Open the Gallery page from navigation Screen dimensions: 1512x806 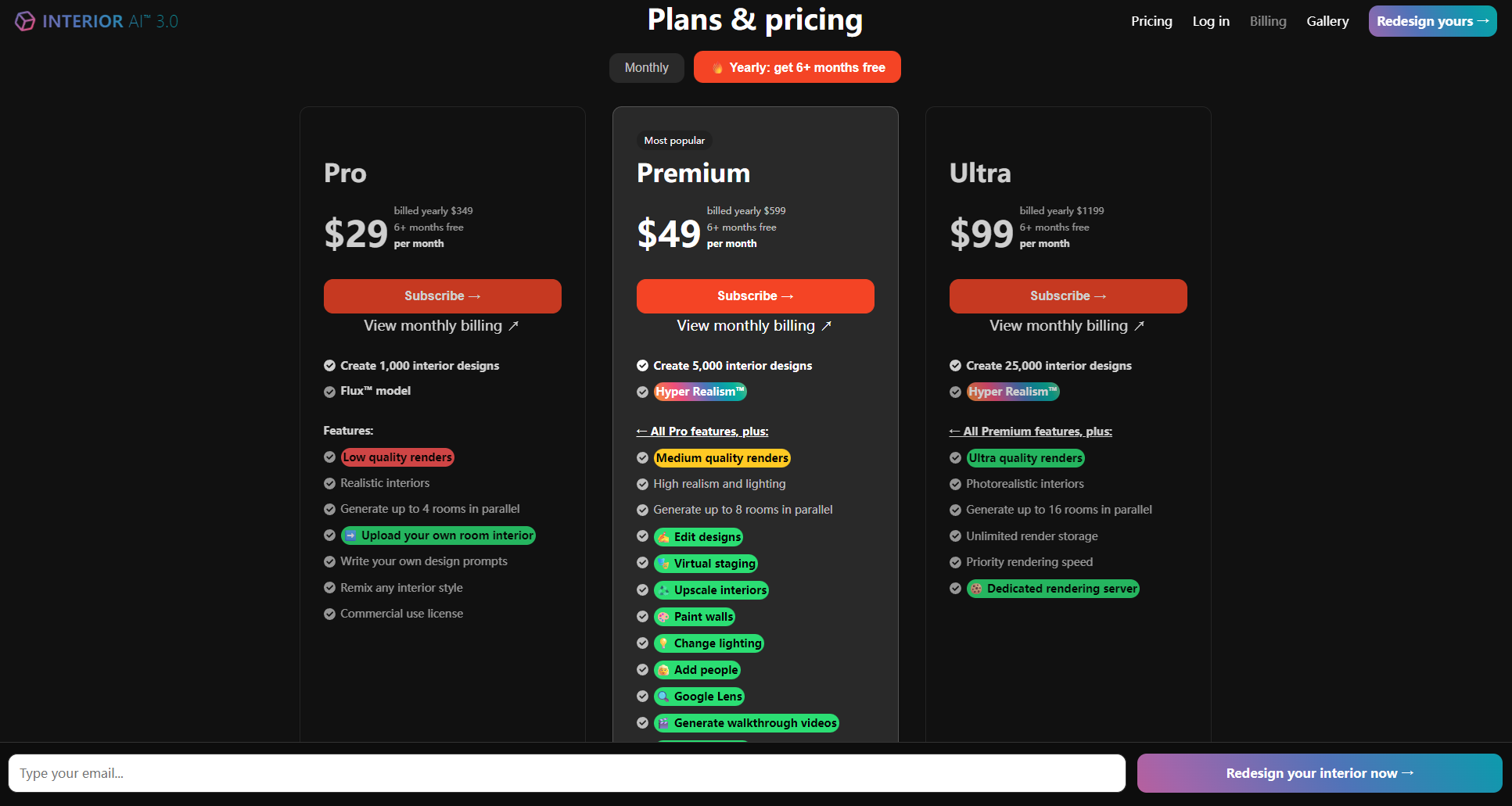tap(1327, 21)
